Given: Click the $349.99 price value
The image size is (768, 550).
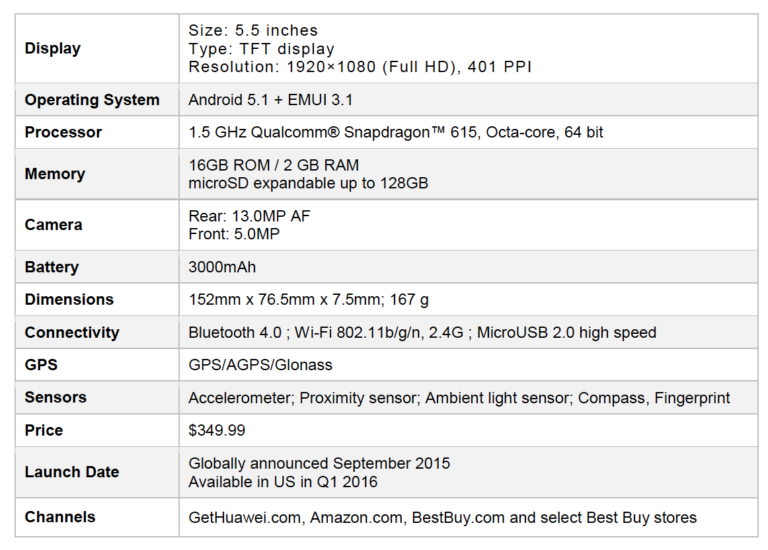Looking at the screenshot, I should tap(216, 430).
